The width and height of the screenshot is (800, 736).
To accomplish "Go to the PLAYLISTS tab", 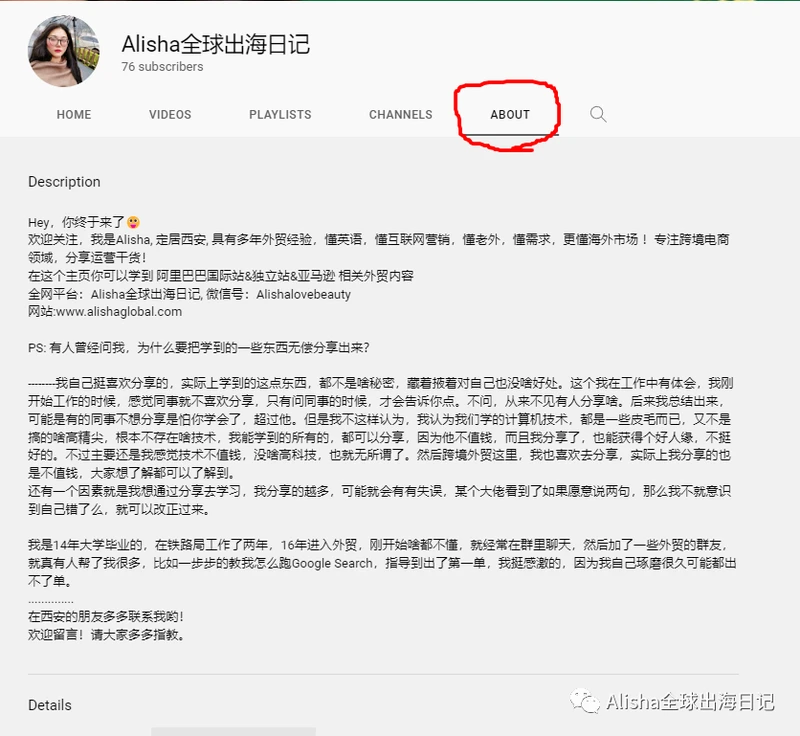I will [280, 115].
